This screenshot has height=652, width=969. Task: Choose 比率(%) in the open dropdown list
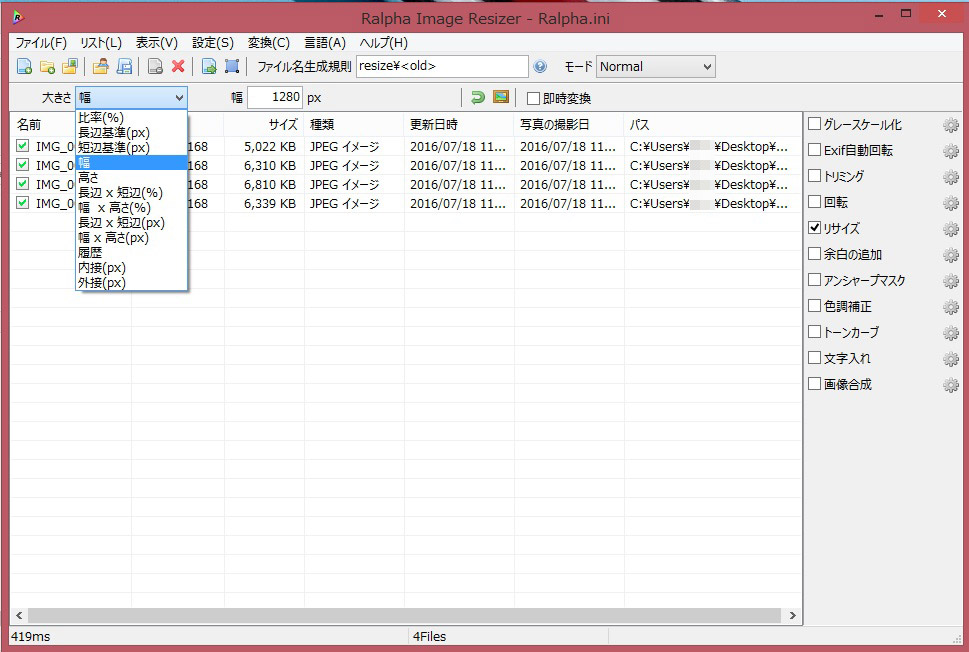coord(101,117)
